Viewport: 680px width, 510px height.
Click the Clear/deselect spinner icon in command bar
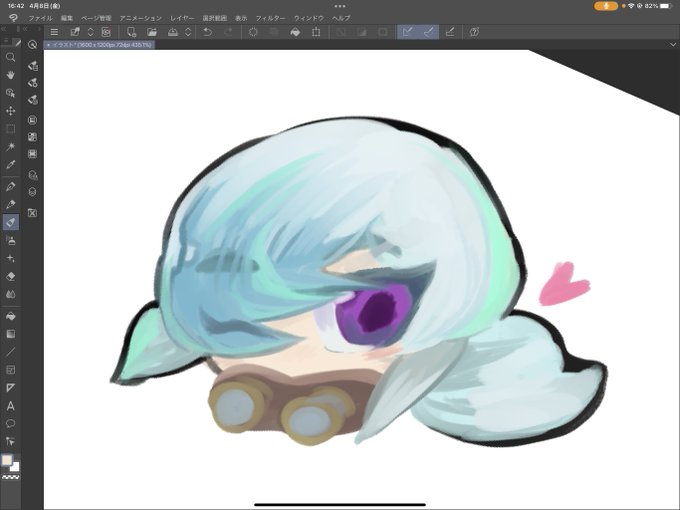(253, 32)
